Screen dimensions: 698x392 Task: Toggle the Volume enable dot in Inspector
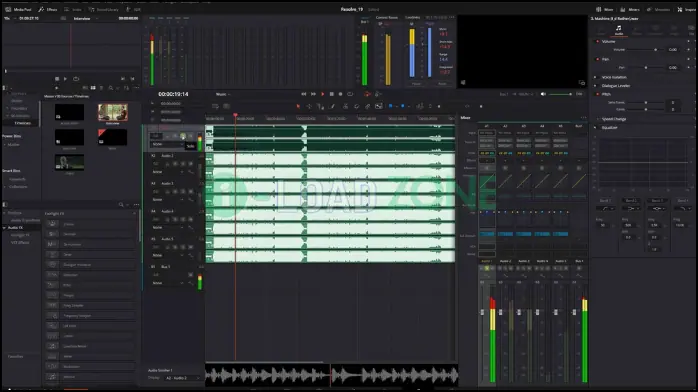click(x=597, y=41)
